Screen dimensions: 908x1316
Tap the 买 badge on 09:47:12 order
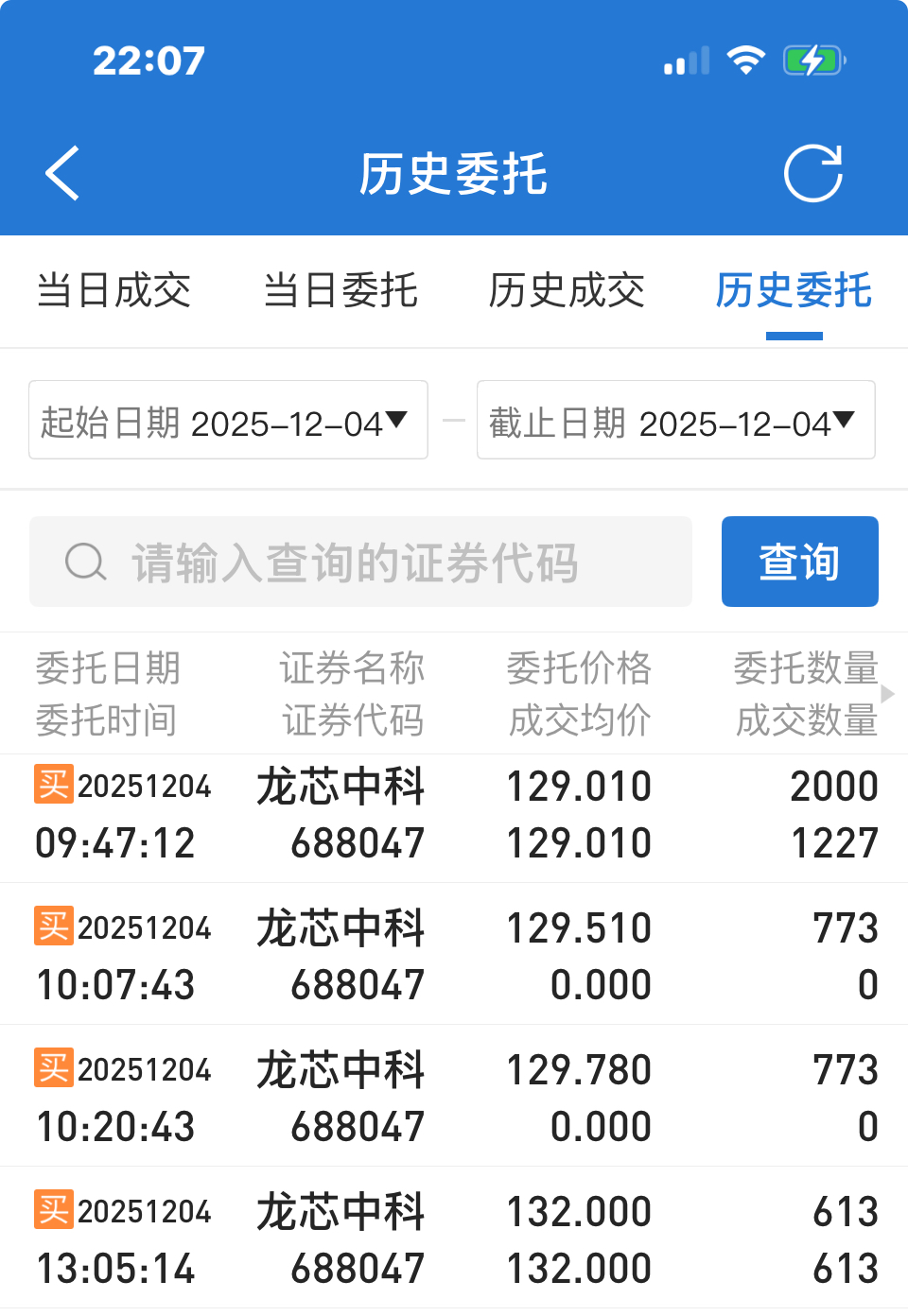54,784
